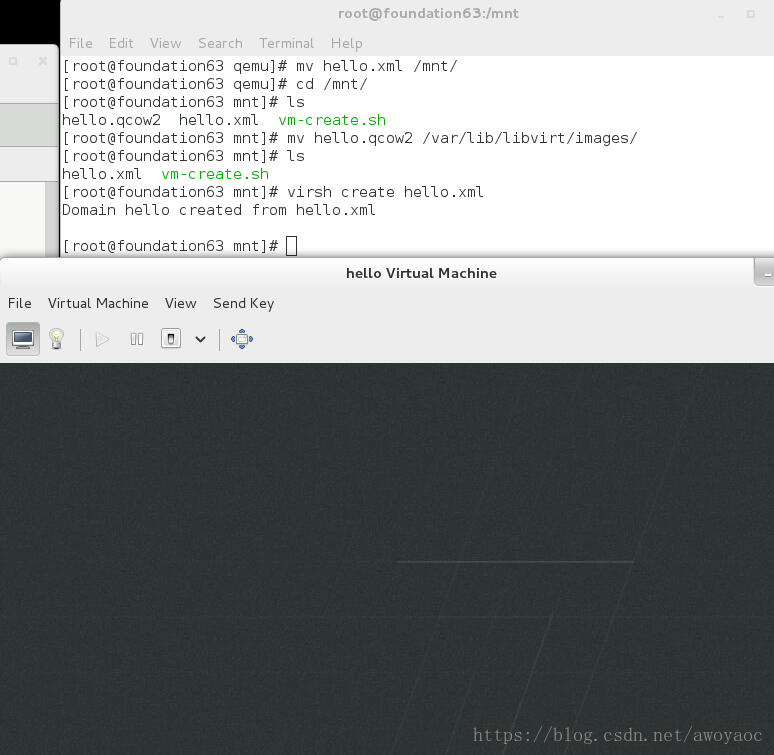Minimize the terminal window

721,15
